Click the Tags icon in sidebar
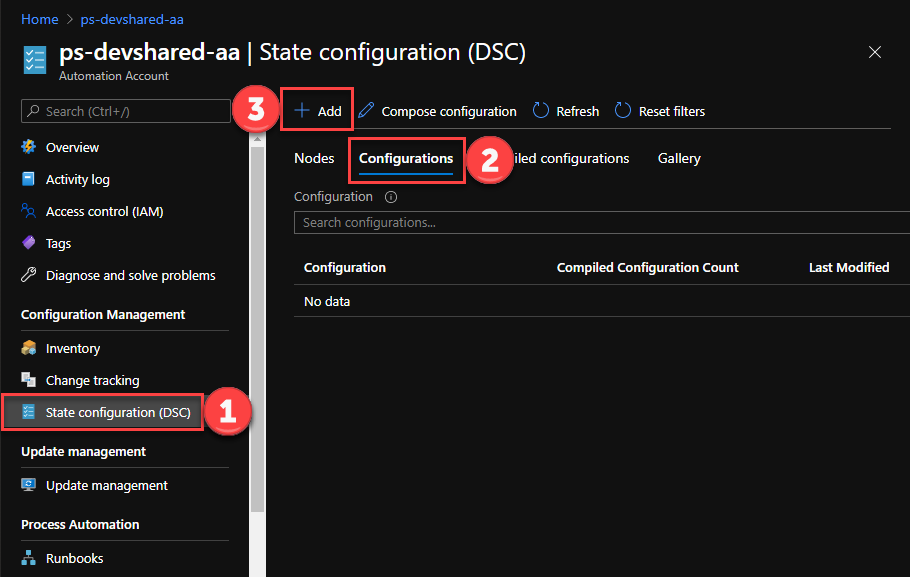This screenshot has height=577, width=910. click(29, 243)
